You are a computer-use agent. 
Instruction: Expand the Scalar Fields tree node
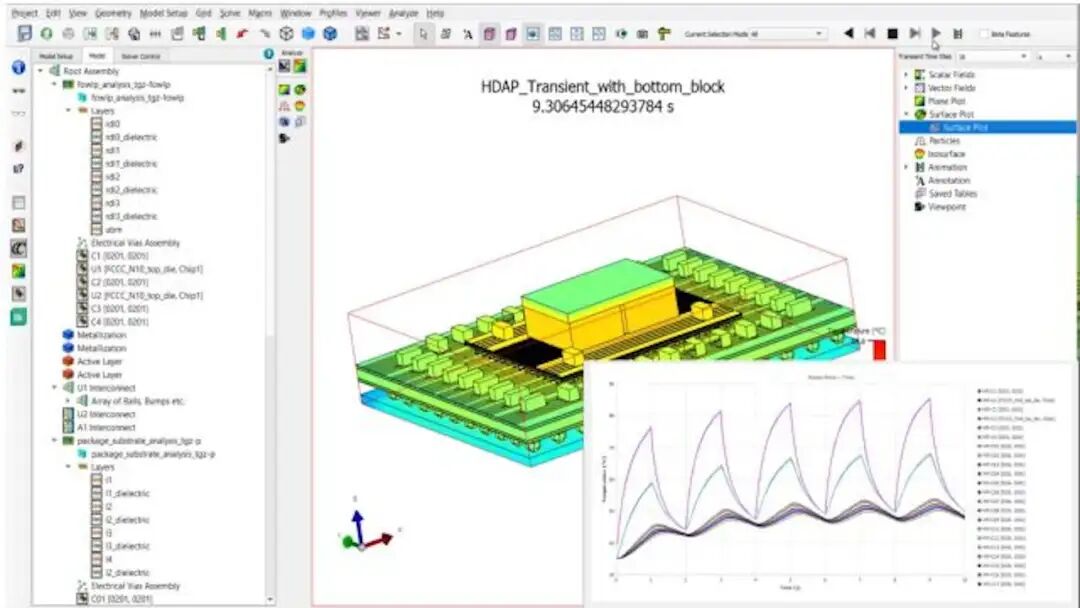click(x=906, y=74)
